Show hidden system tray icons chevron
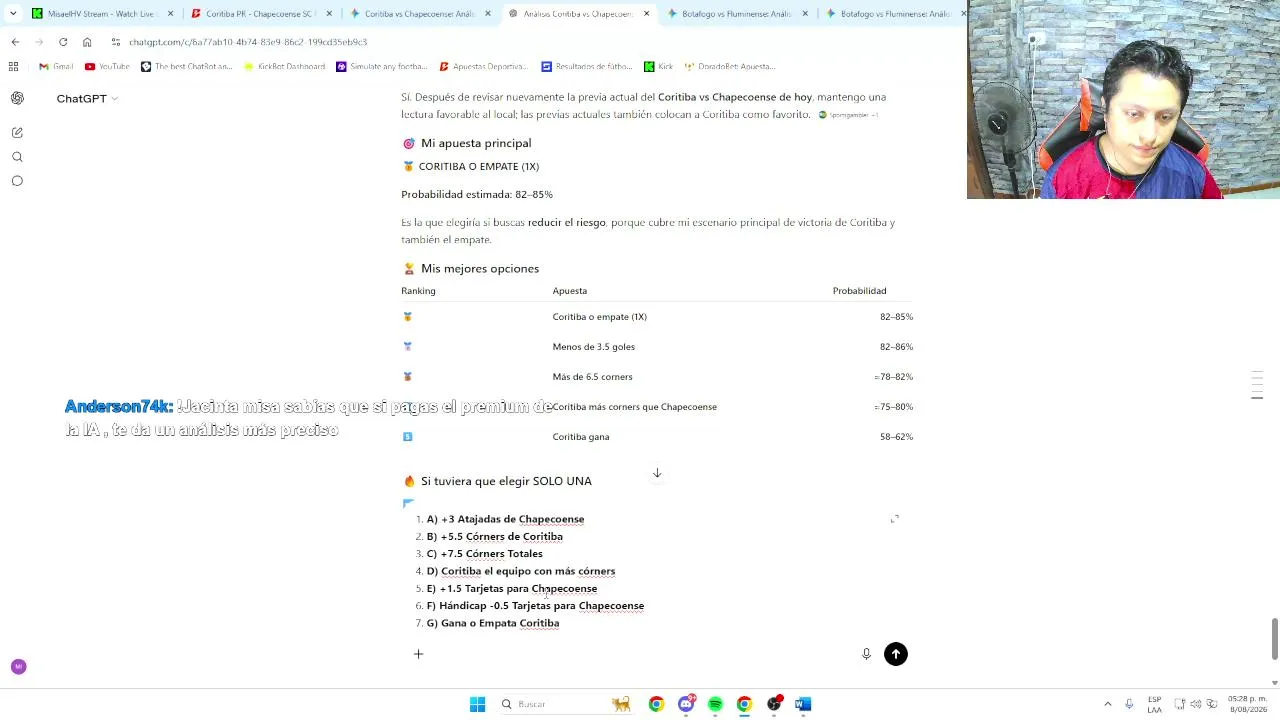 [1107, 704]
